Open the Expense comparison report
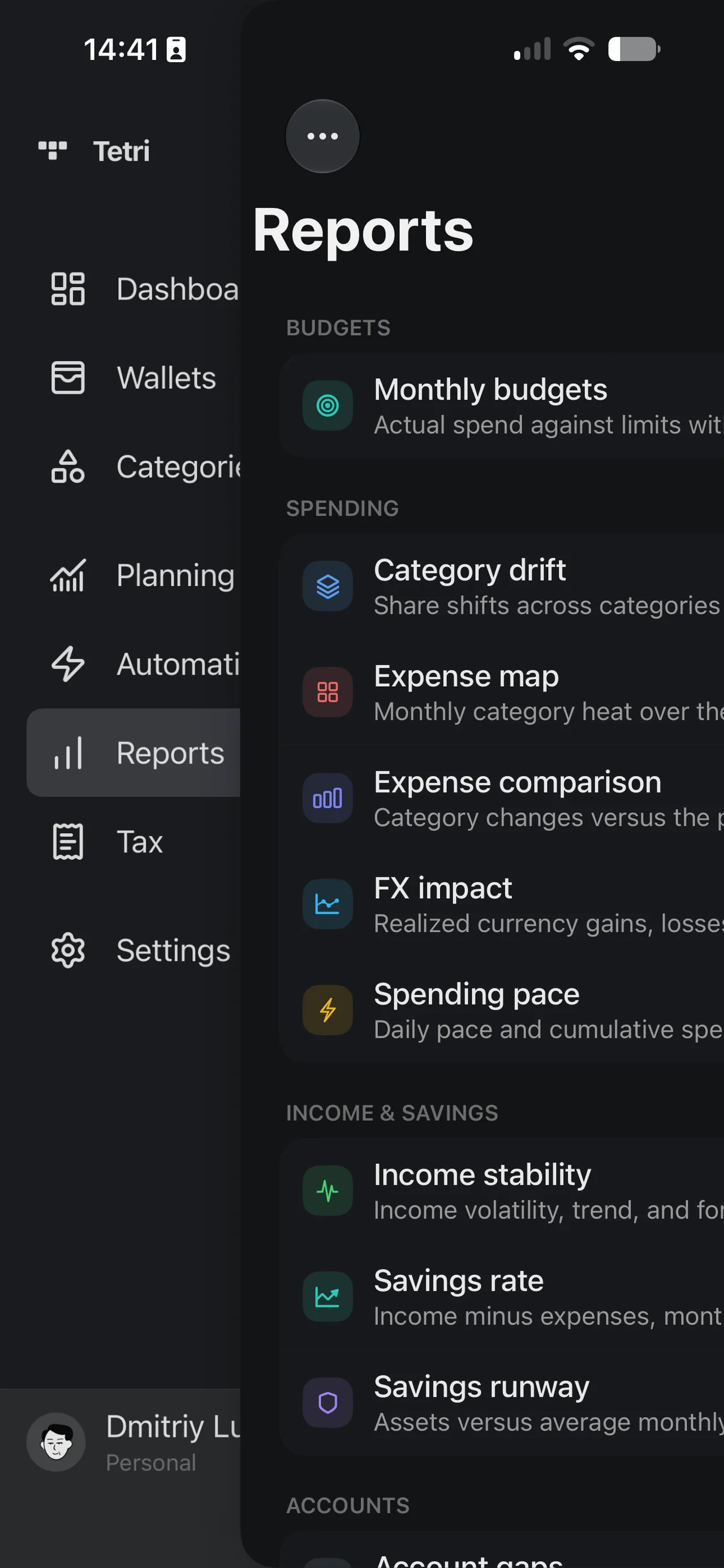This screenshot has height=1568, width=724. pos(502,799)
